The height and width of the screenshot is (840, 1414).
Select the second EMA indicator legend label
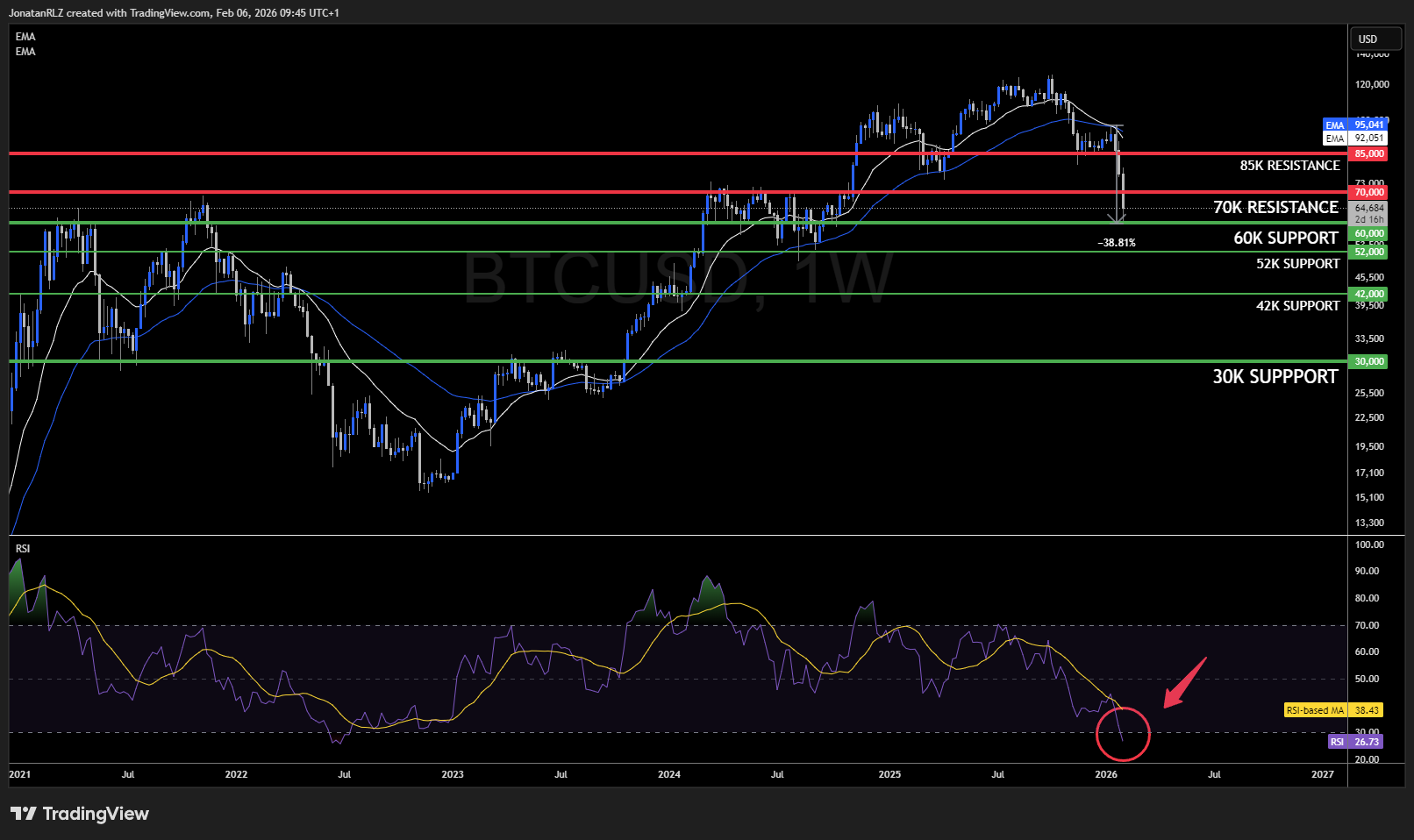point(25,51)
